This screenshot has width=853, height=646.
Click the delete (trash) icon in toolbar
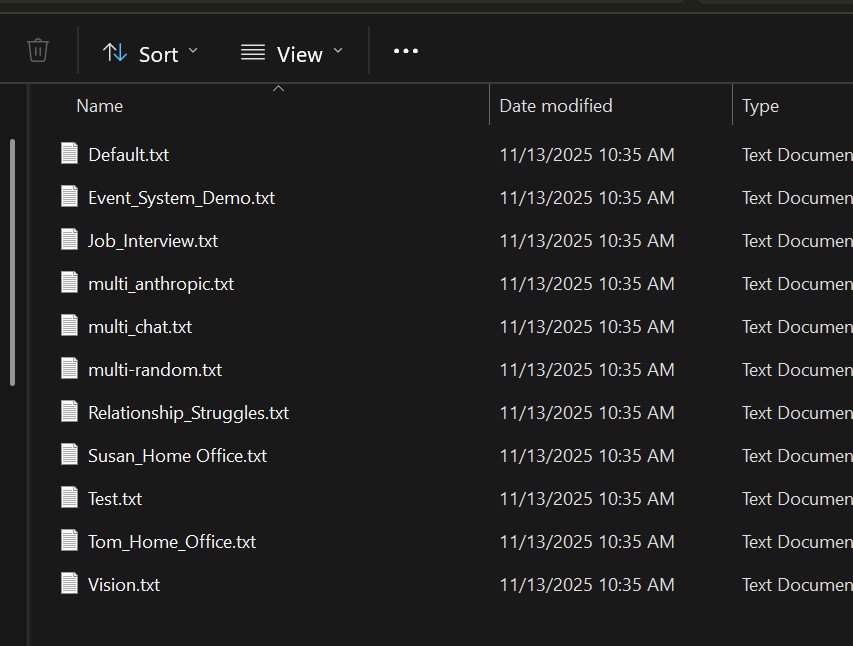tap(37, 50)
